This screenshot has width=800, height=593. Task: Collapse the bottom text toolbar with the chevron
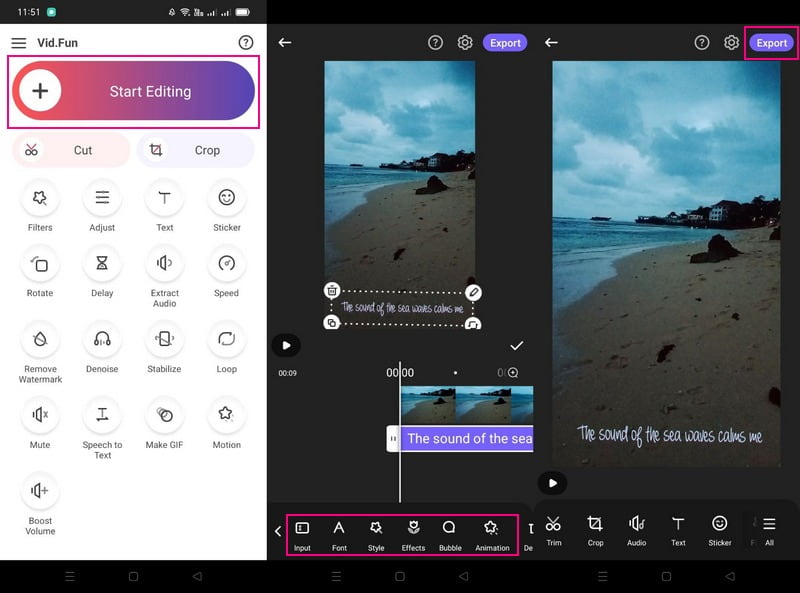pos(278,532)
